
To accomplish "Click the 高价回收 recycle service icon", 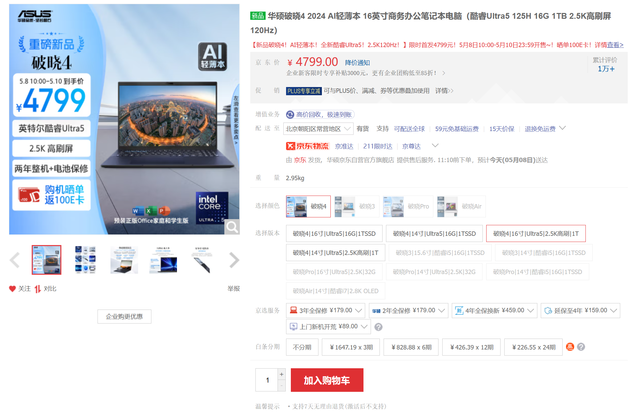I will [290, 114].
